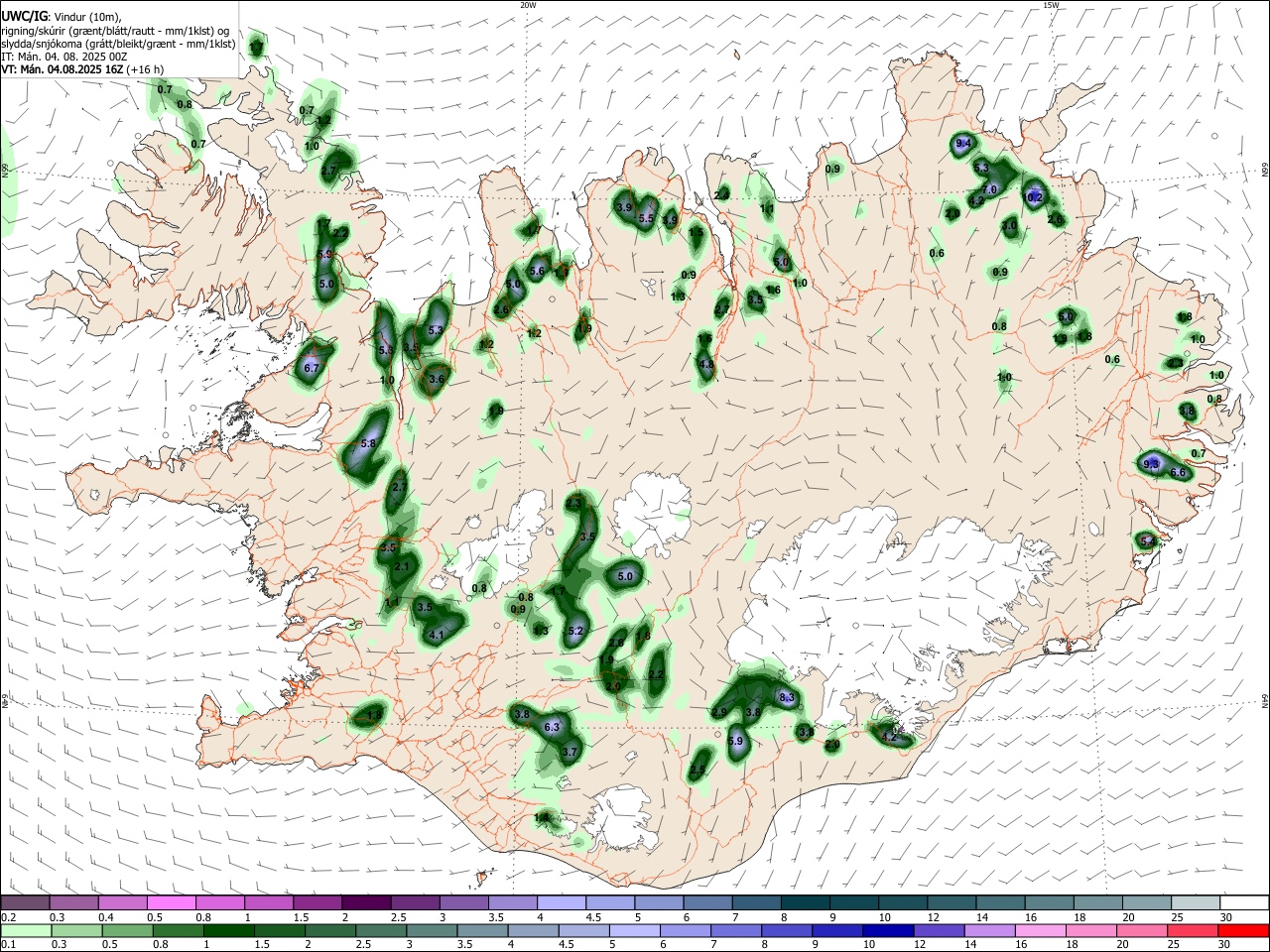Click the 3.6 precipitation value in the west
Screen dimensions: 1270x952
[x=436, y=379]
